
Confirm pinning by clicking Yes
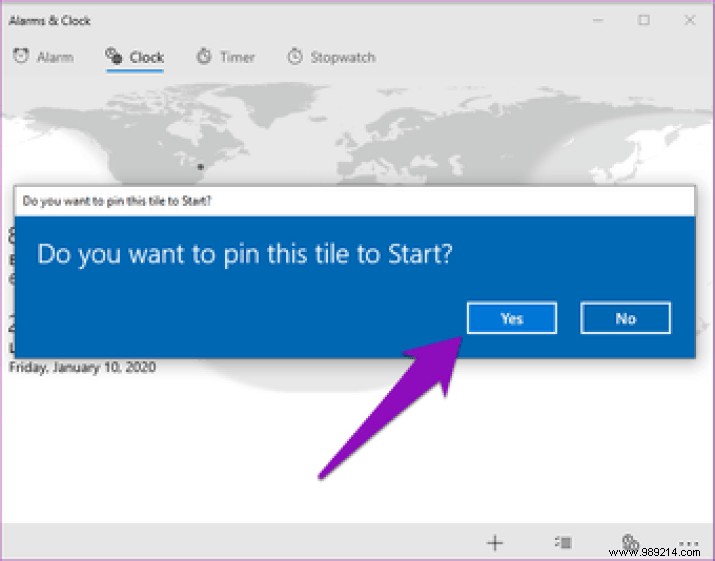[x=512, y=318]
